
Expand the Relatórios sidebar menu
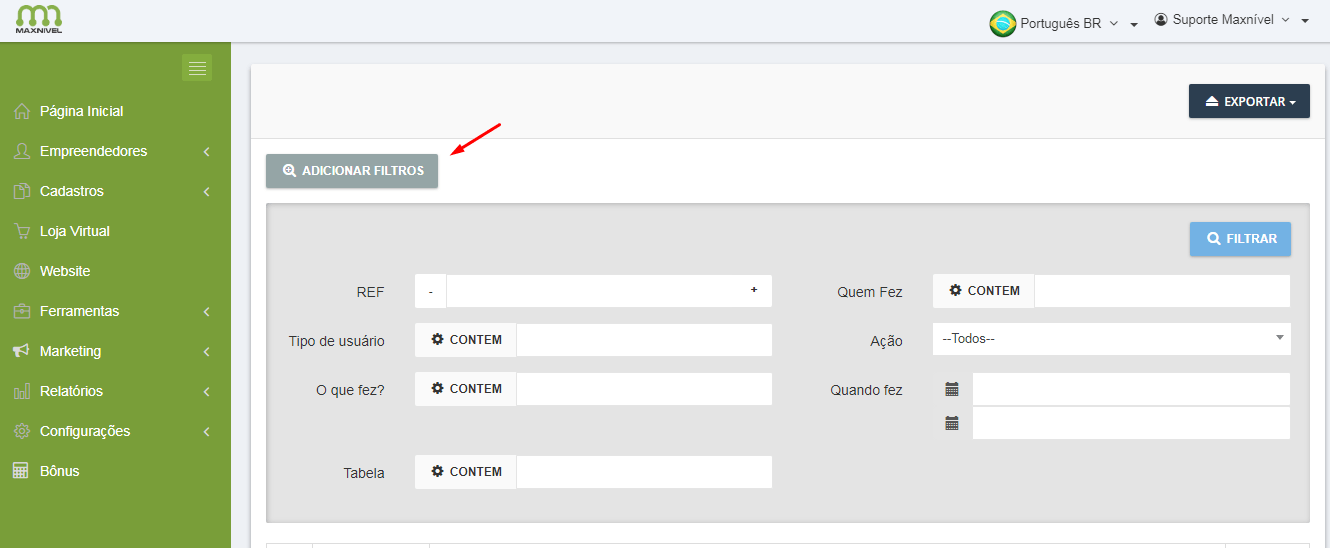[x=71, y=391]
